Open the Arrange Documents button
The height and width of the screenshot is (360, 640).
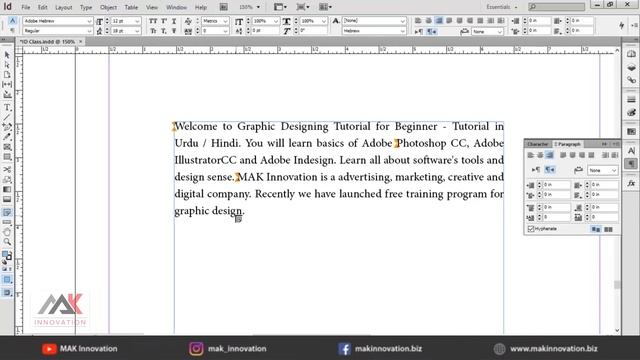pos(325,7)
